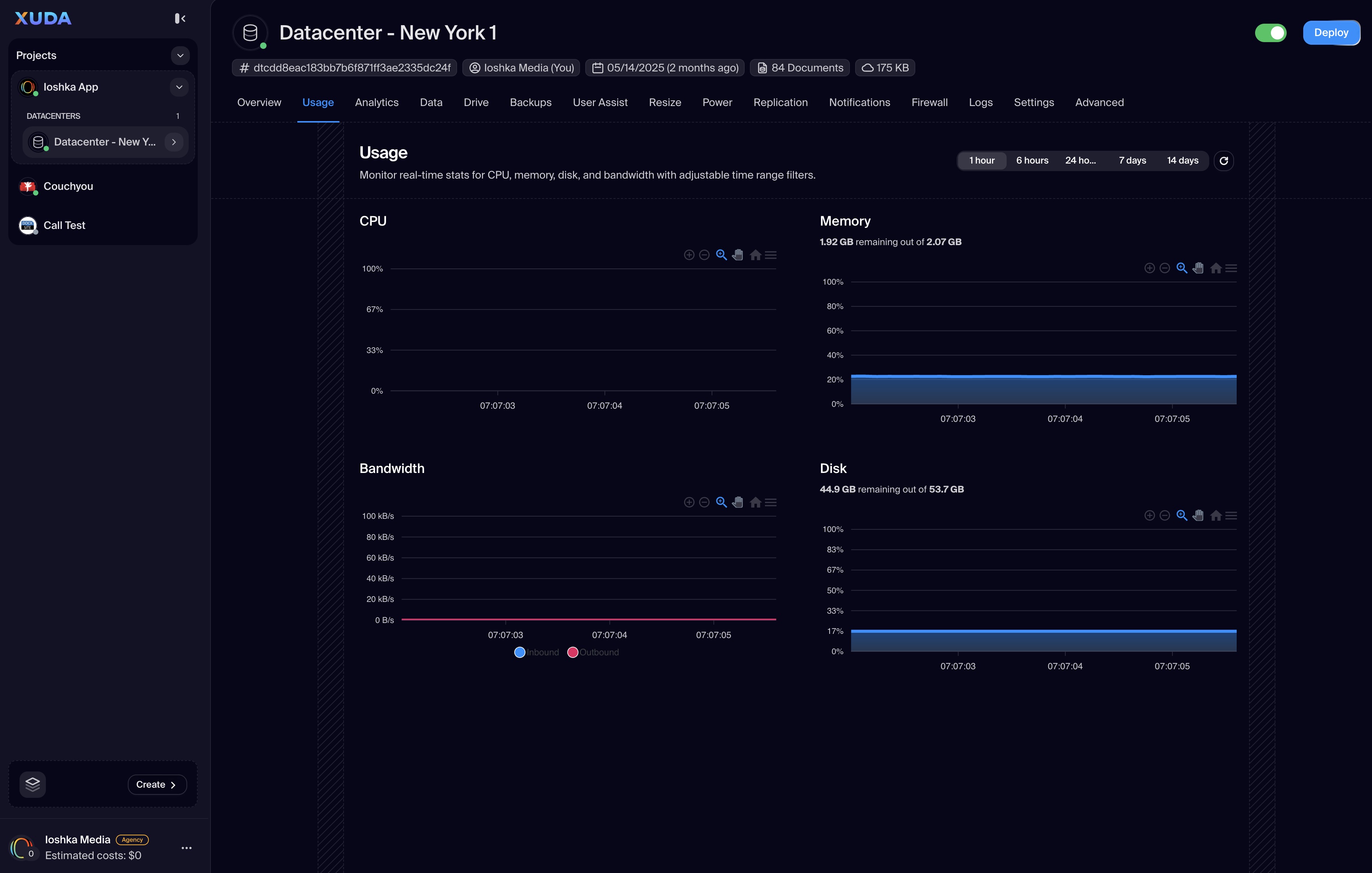Open the Disk chart hamburger menu
The height and width of the screenshot is (873, 1372).
[1231, 515]
